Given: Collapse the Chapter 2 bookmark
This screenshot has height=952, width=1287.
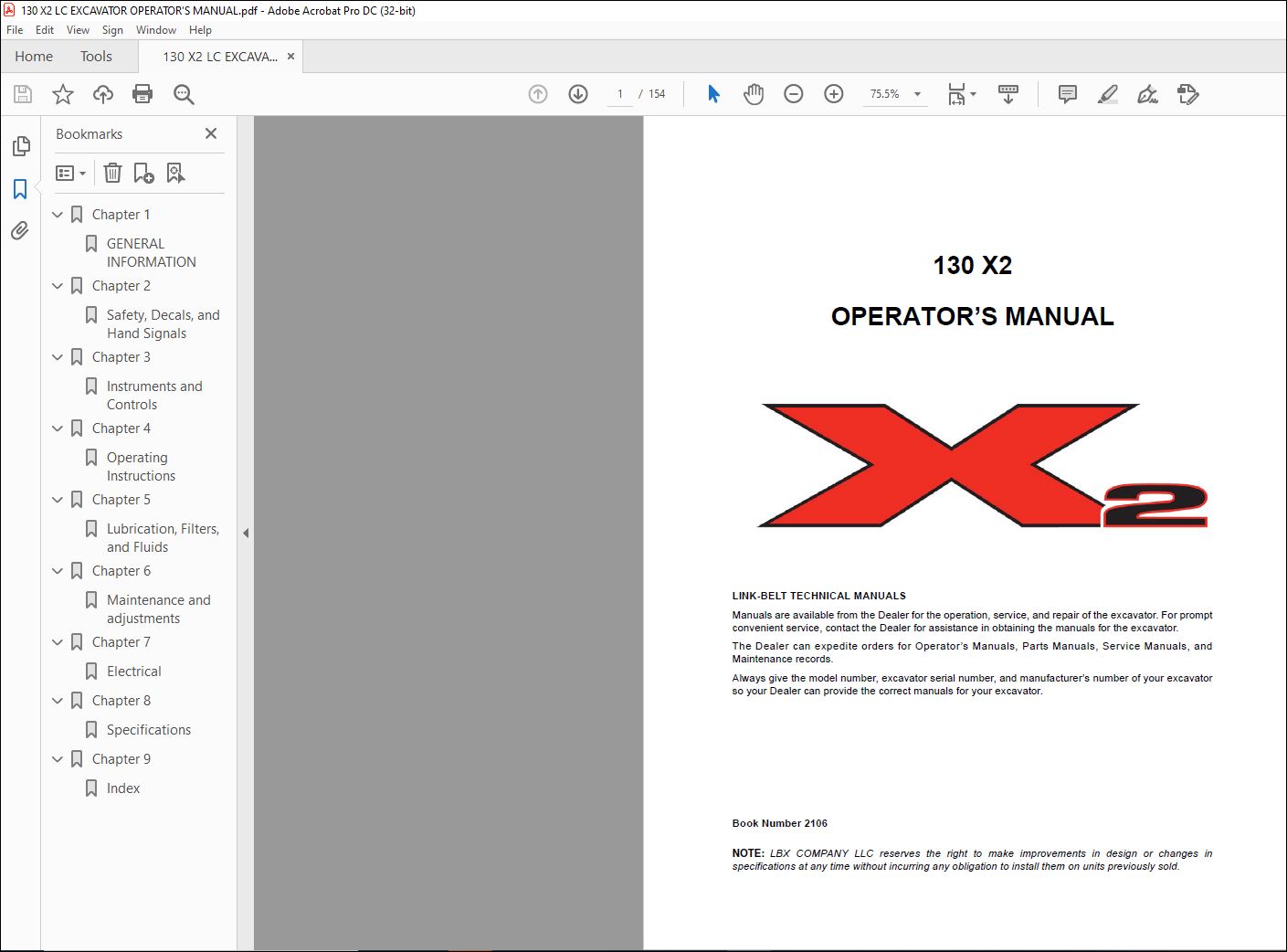Looking at the screenshot, I should (58, 286).
